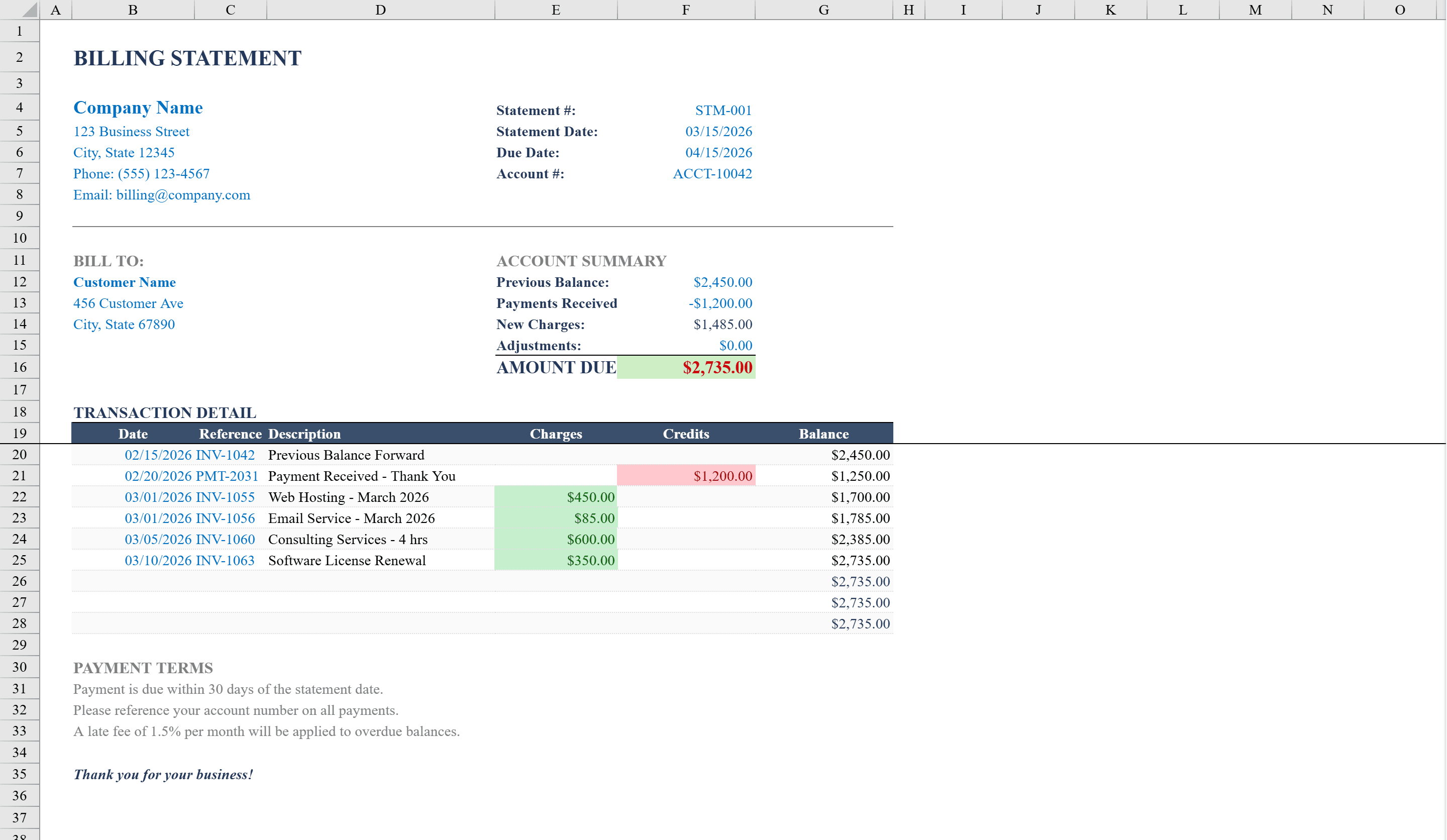1447x840 pixels.
Task: Click the STM-001 statement number cell
Action: click(x=722, y=110)
